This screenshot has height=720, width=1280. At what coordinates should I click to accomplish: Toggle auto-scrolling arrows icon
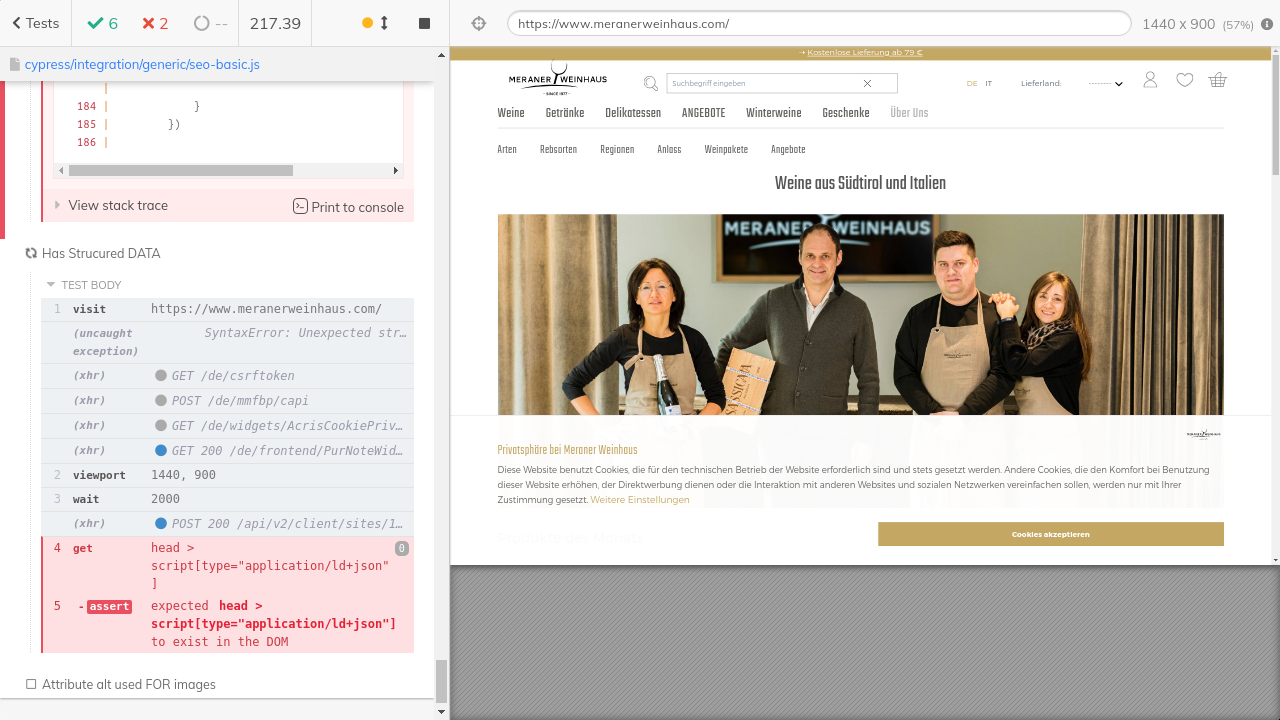384,23
